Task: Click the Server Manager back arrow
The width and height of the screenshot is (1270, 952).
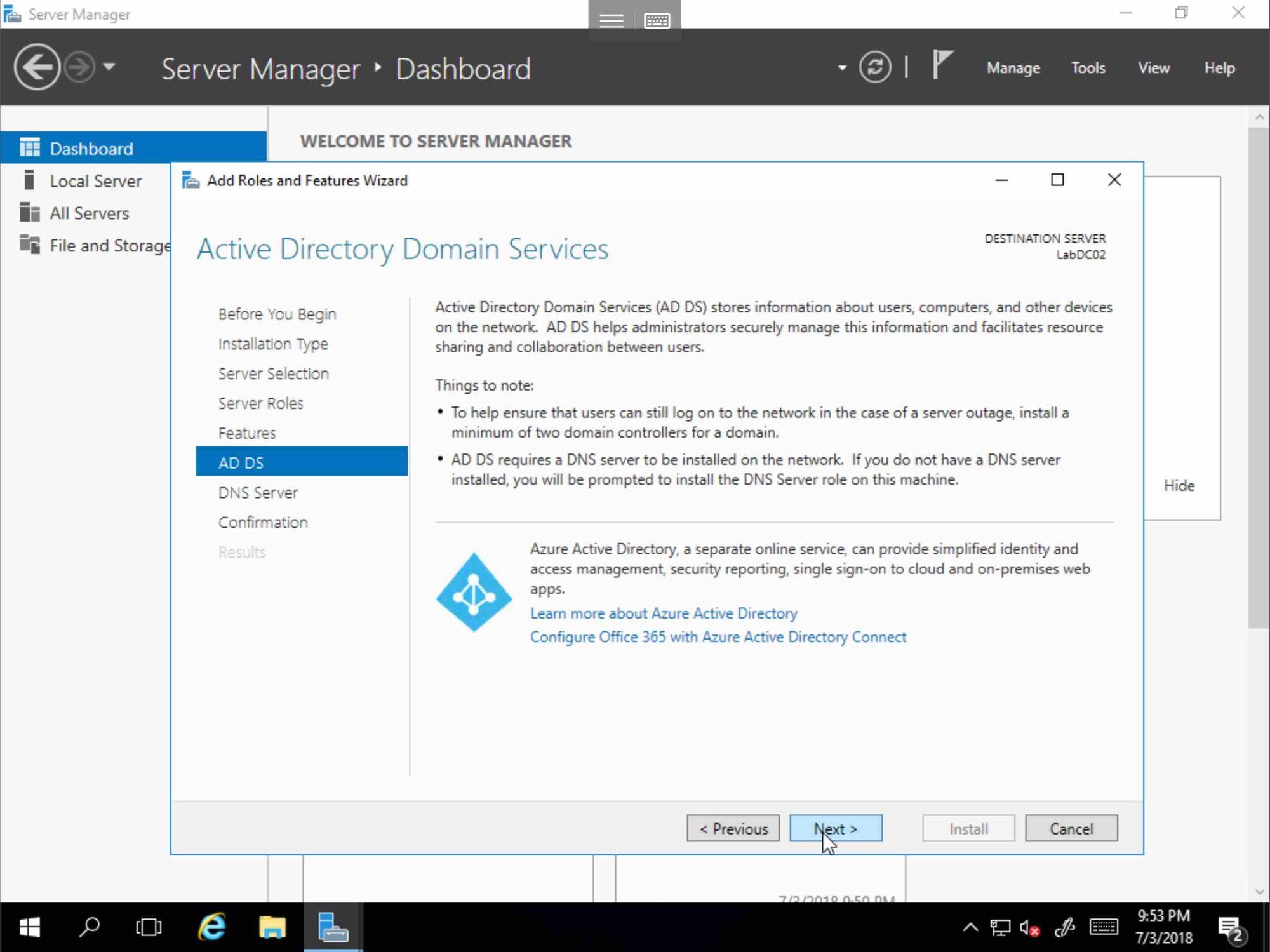Action: click(37, 67)
